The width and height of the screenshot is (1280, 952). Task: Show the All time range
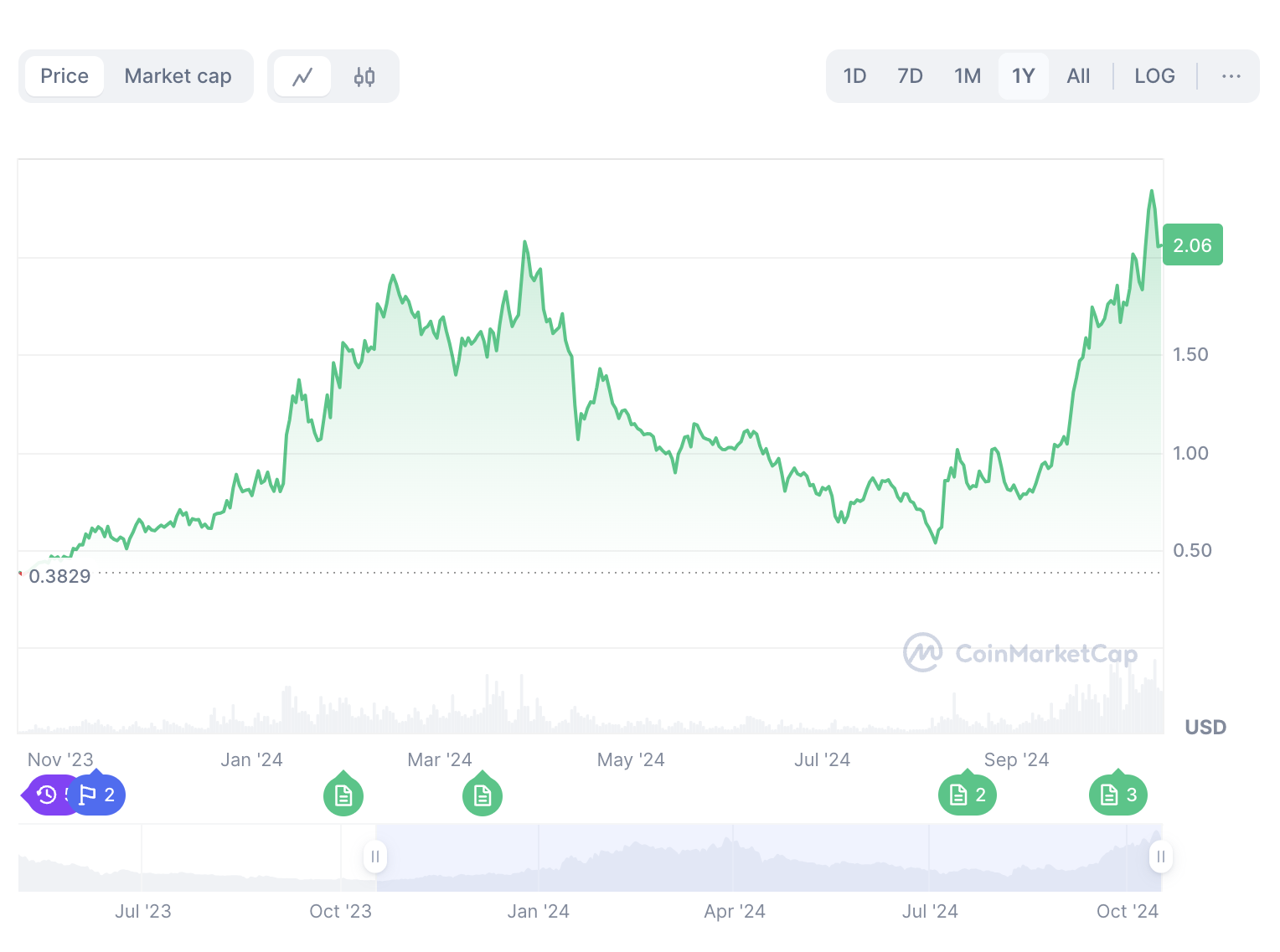[1078, 76]
